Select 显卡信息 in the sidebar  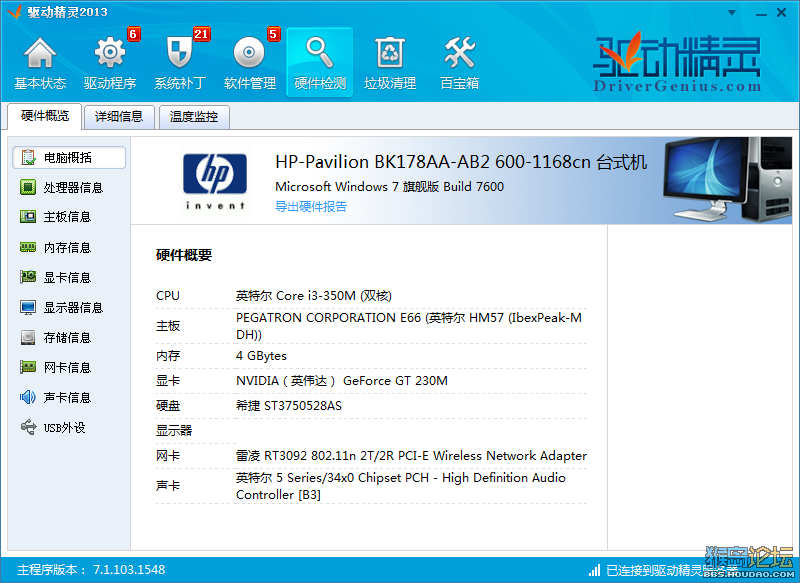tap(69, 277)
